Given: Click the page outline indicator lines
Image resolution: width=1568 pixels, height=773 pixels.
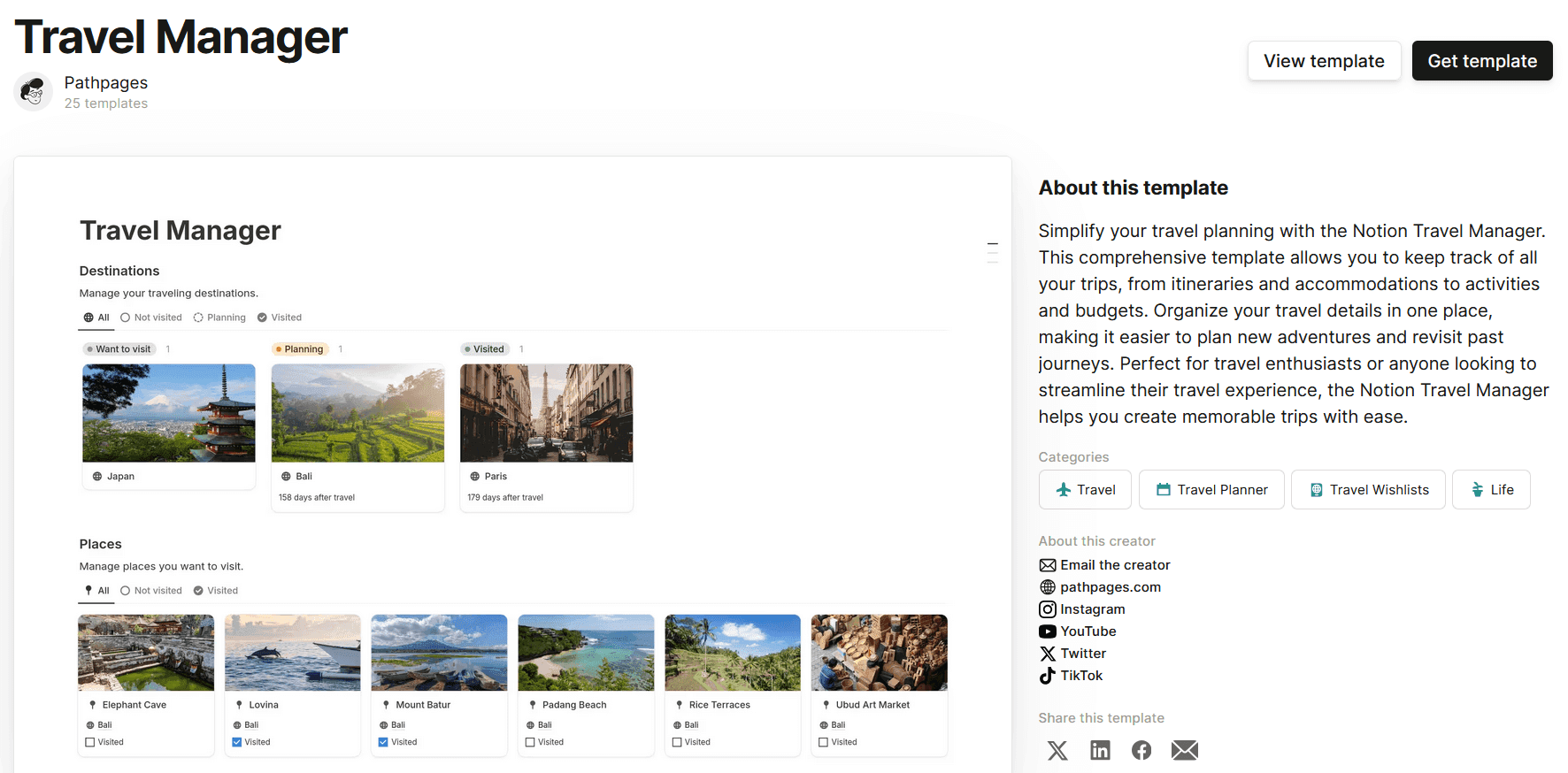Looking at the screenshot, I should 993,252.
